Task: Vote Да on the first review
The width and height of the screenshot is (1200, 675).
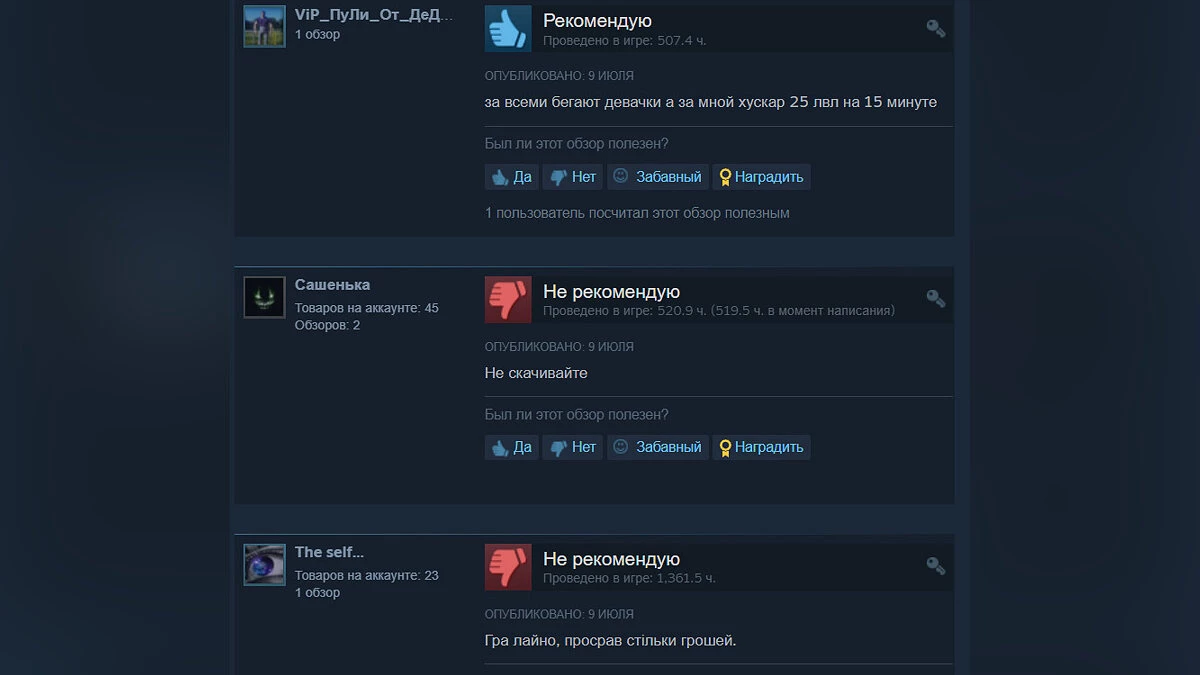Action: click(512, 177)
